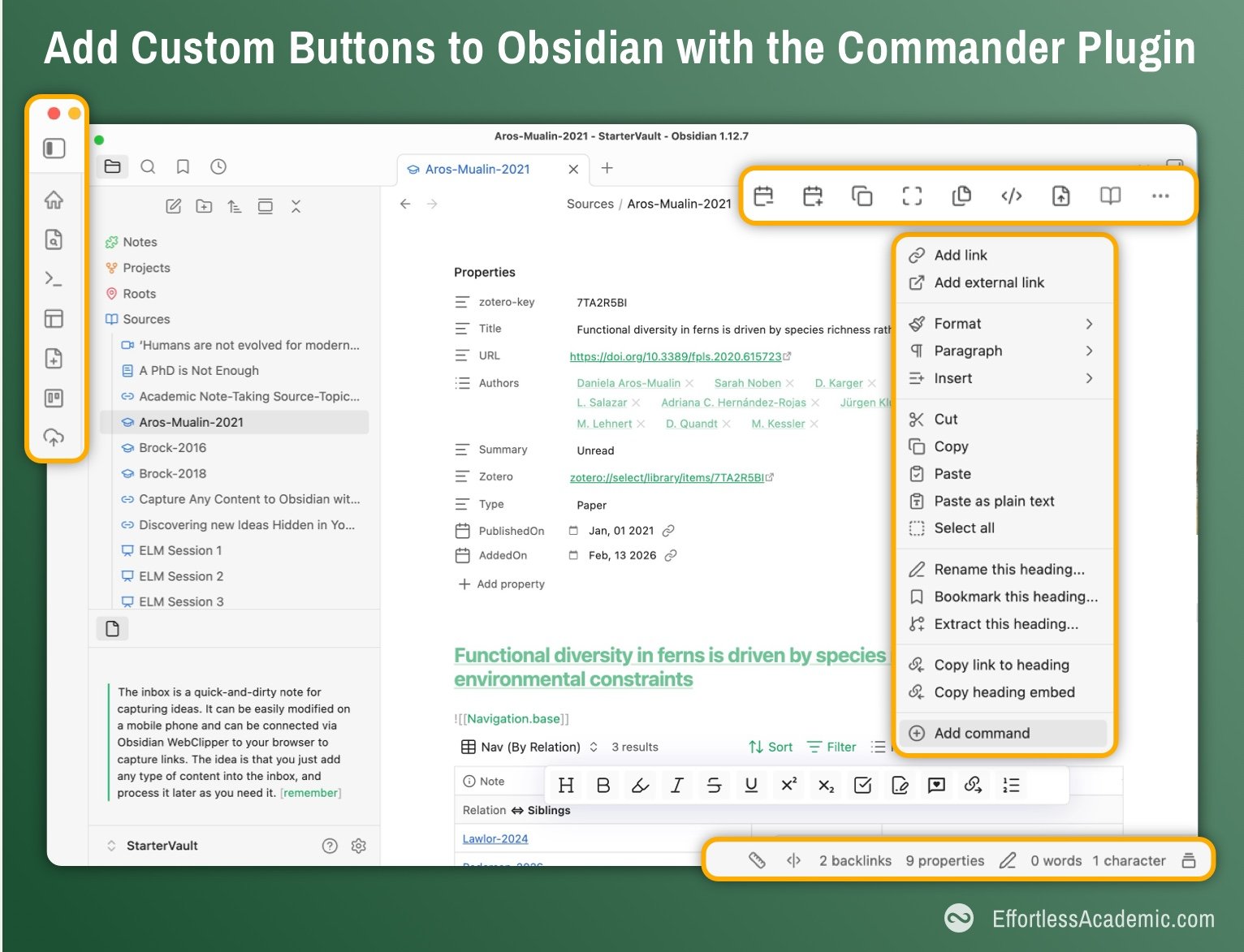1244x952 pixels.
Task: Open the three-dots more options menu
Action: pos(1160,196)
